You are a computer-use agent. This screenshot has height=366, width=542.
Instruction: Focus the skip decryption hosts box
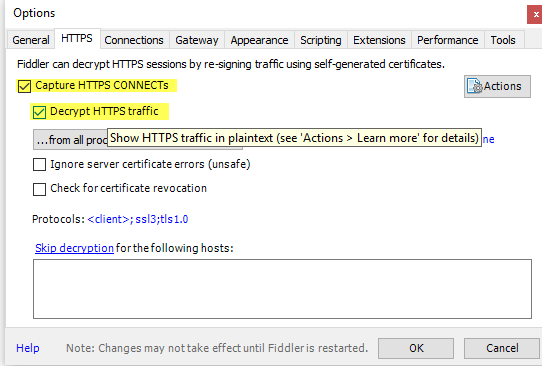(282, 289)
